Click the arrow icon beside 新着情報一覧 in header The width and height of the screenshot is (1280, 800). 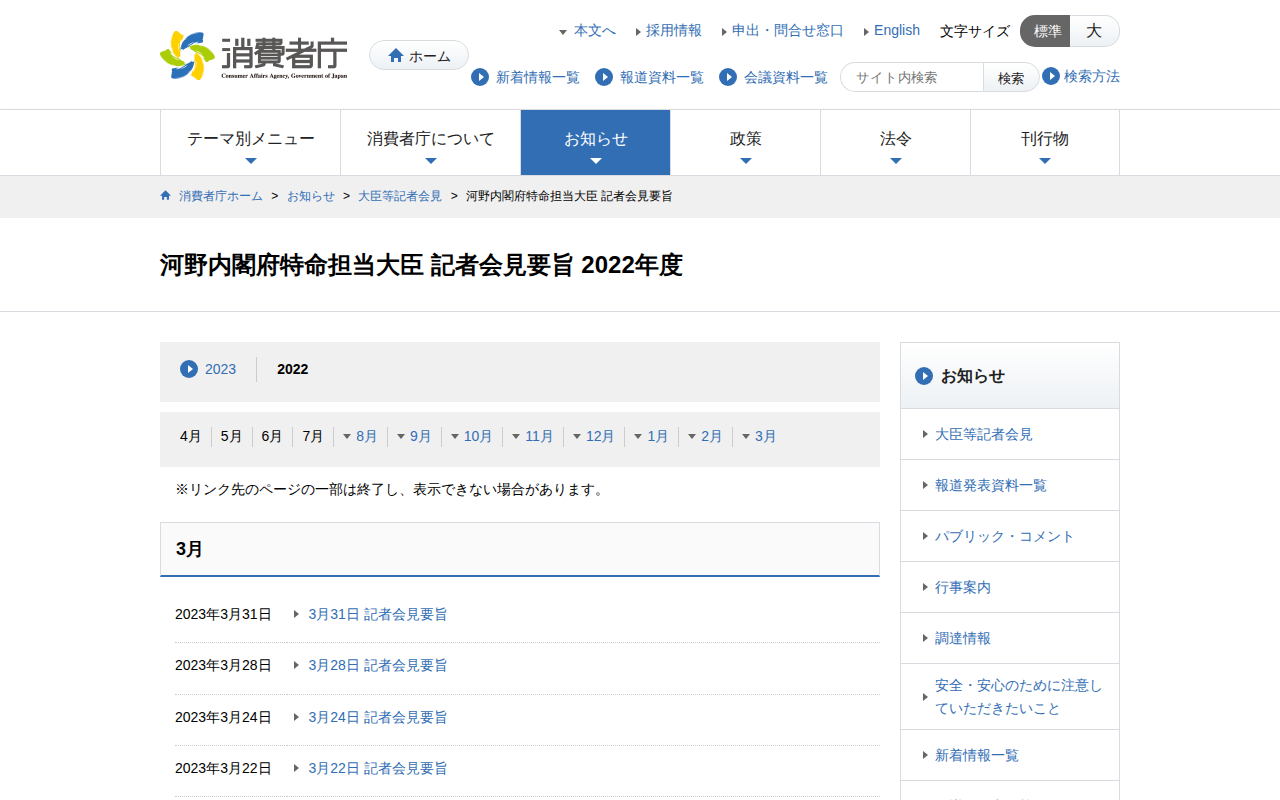click(480, 77)
